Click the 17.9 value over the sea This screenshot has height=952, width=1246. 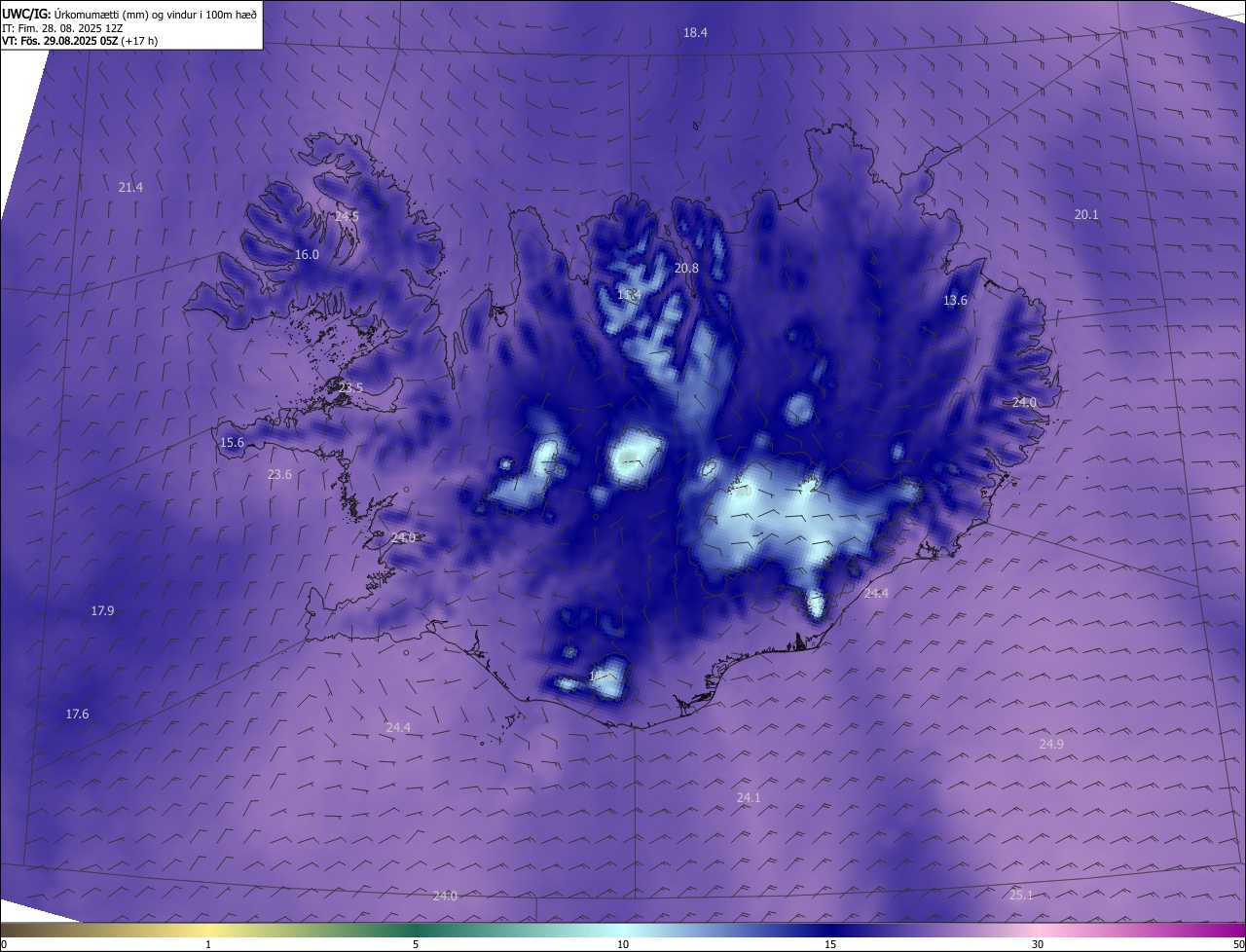[x=102, y=611]
